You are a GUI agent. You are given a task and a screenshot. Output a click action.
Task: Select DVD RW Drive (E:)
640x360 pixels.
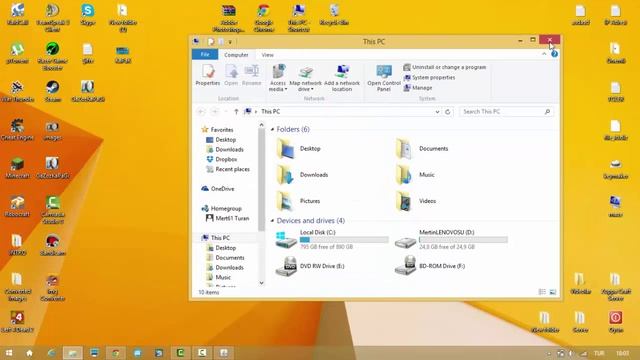(310, 266)
